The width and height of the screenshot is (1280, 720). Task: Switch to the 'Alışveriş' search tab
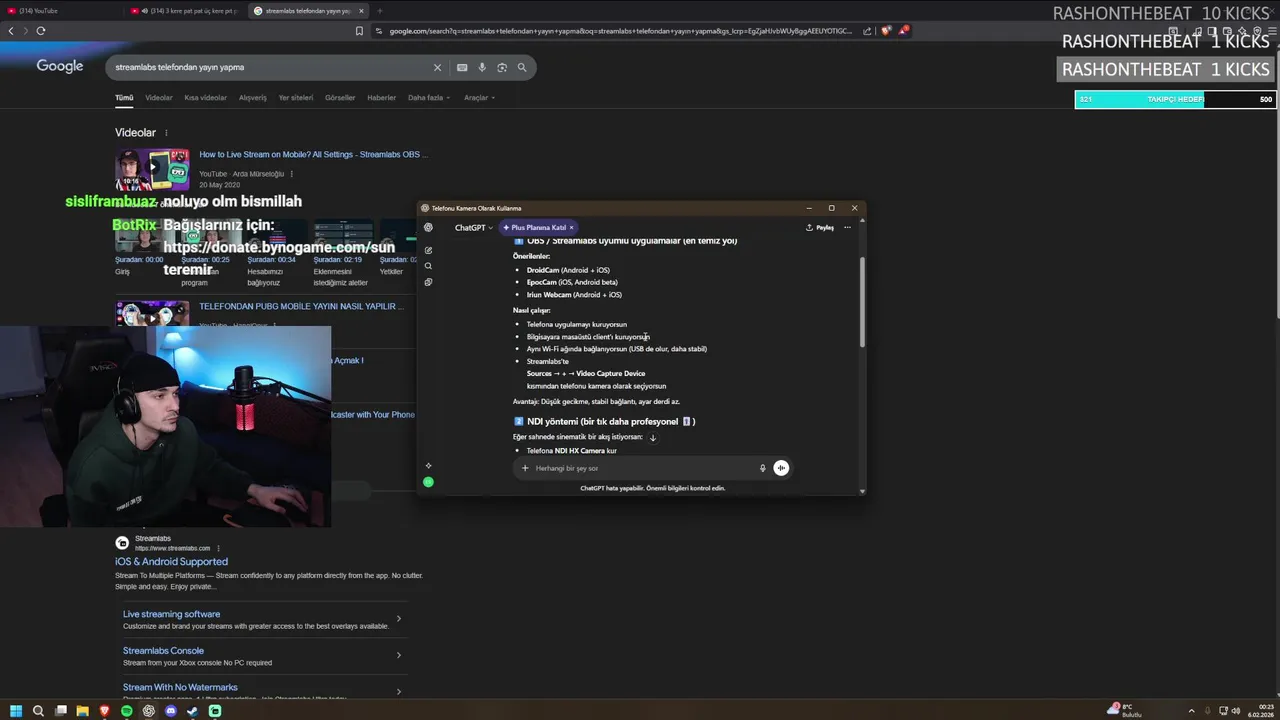pos(253,98)
